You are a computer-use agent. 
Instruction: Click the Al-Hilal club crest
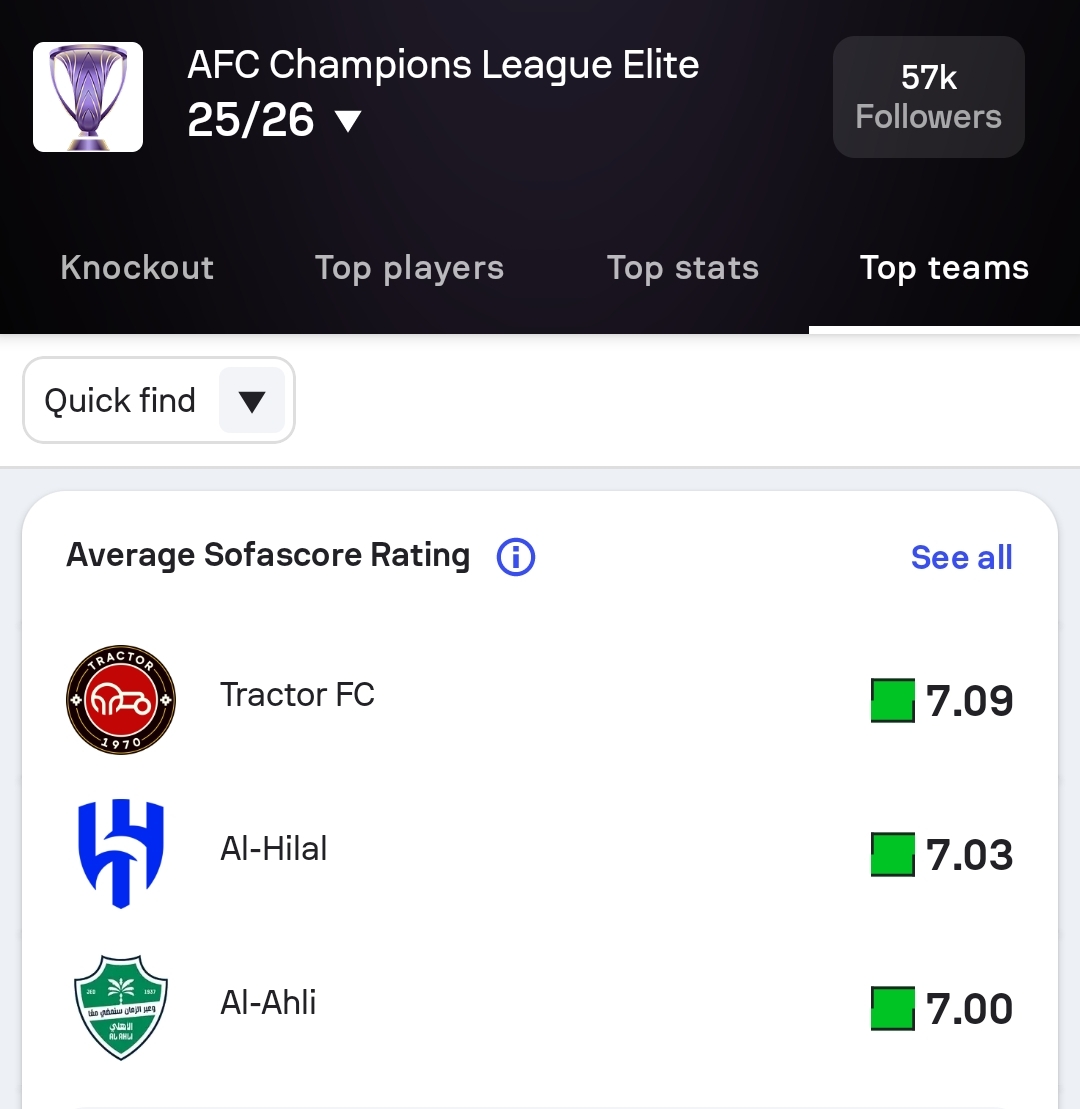[x=121, y=853]
